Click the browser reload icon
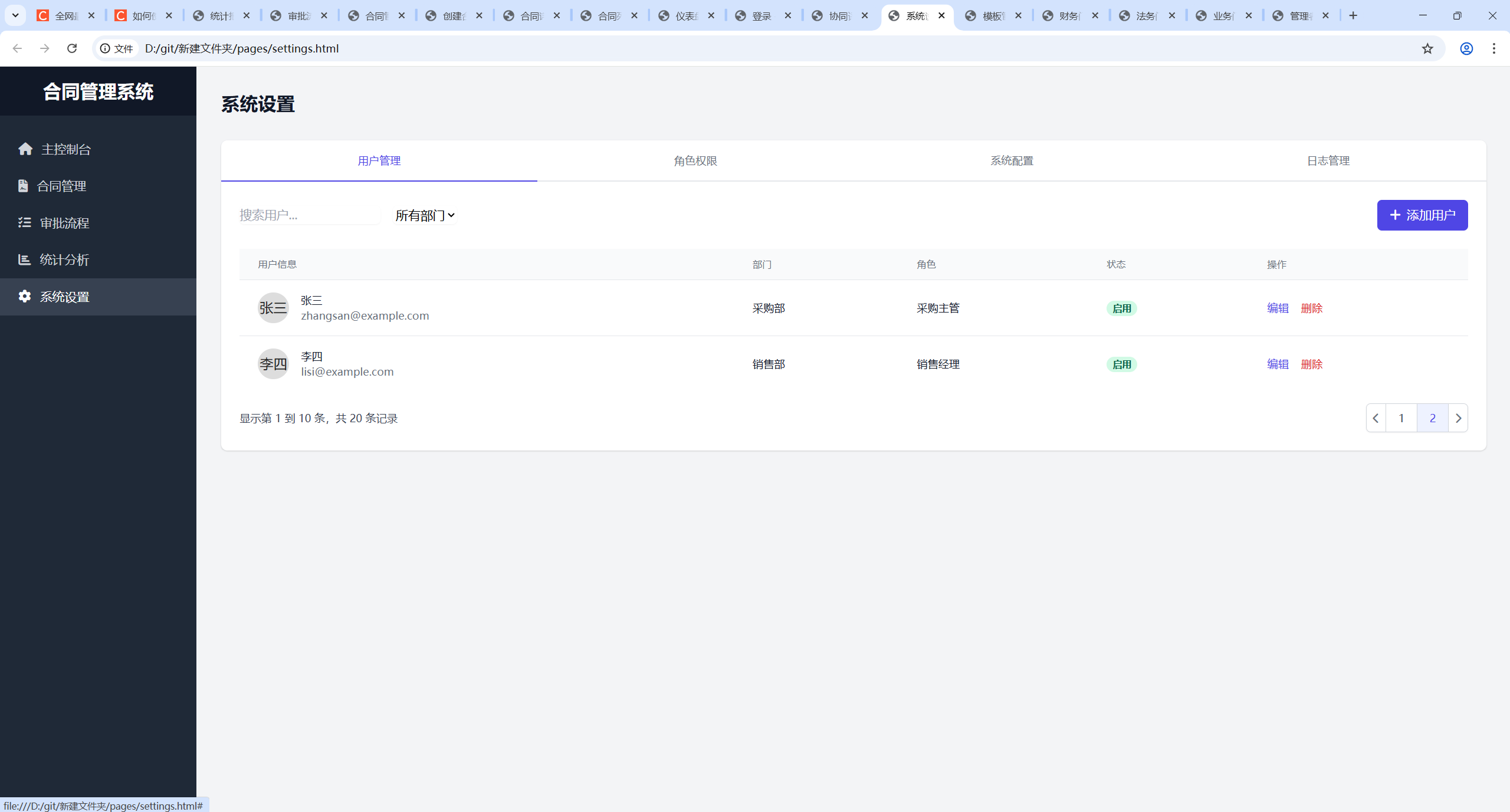1510x812 pixels. tap(72, 48)
